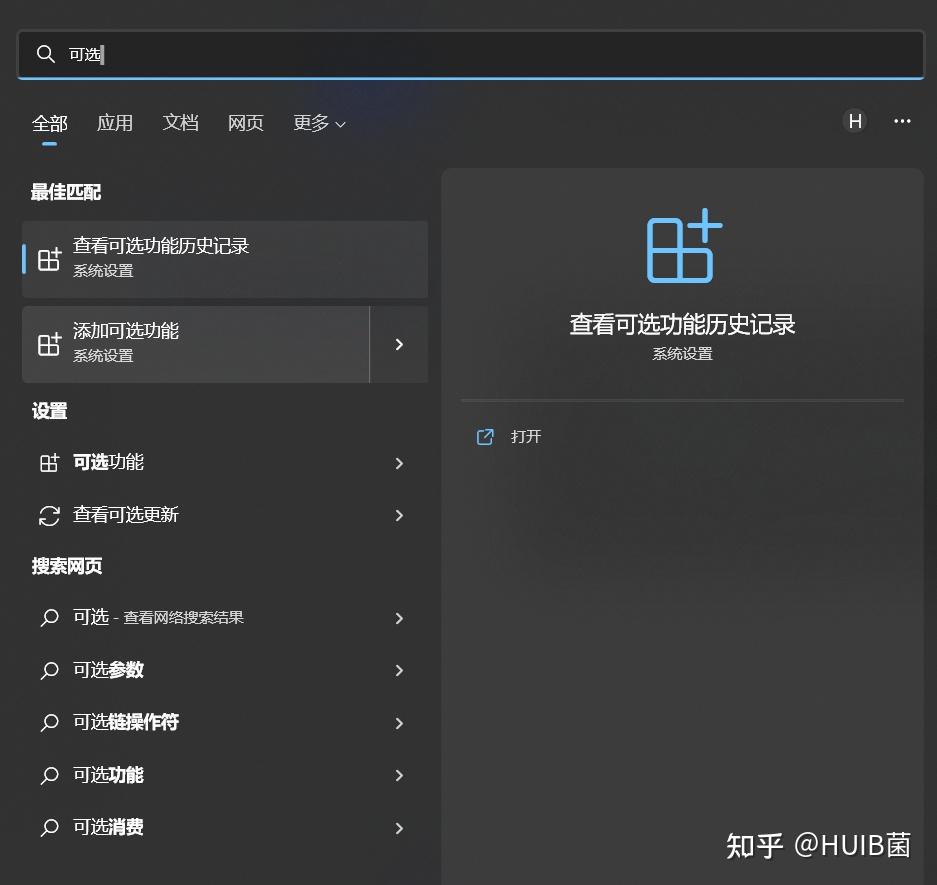
Task: Click inside the search input field
Action: (400, 54)
